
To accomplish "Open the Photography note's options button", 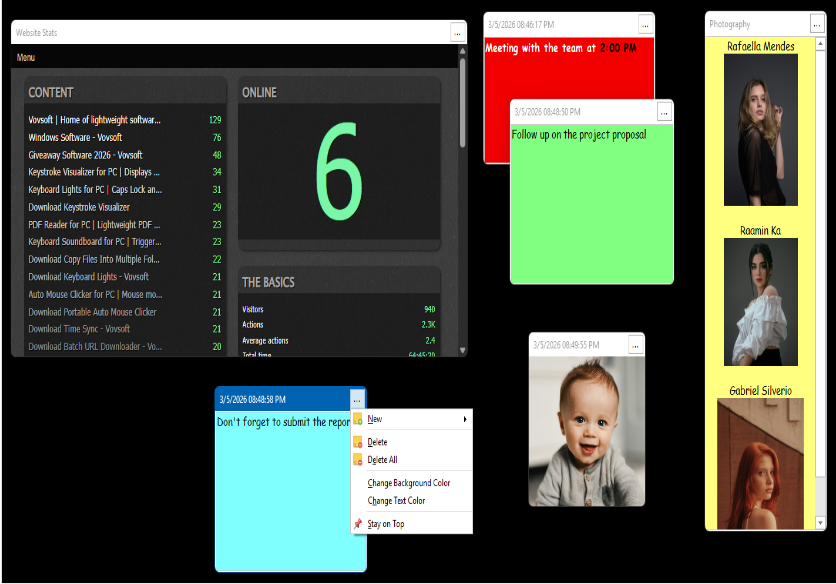I will pyautogui.click(x=817, y=24).
